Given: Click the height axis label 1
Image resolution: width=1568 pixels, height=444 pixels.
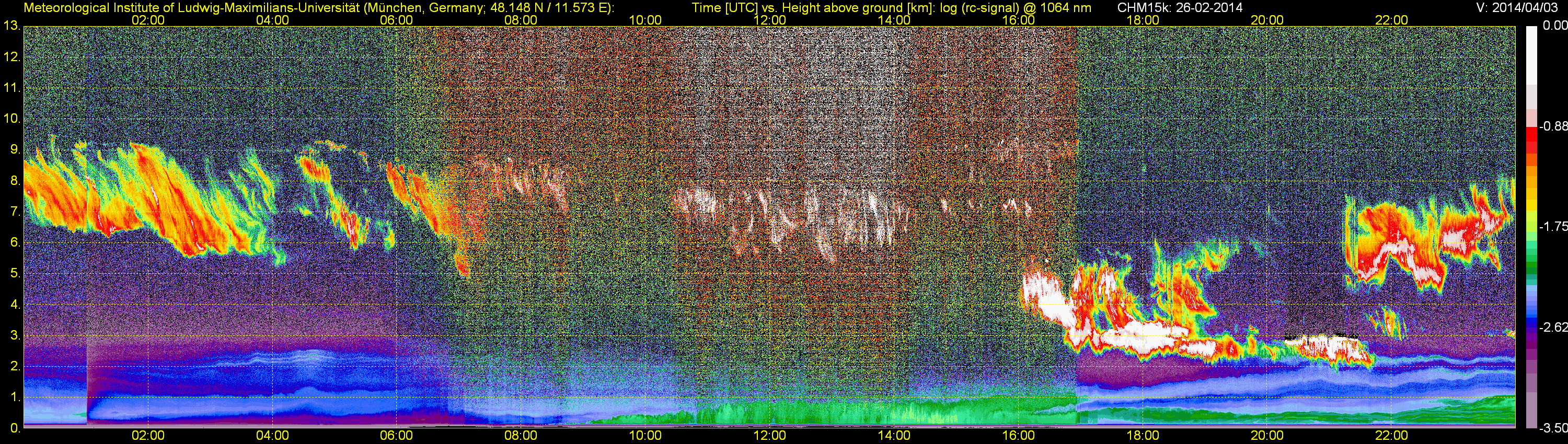Looking at the screenshot, I should coord(15,397).
